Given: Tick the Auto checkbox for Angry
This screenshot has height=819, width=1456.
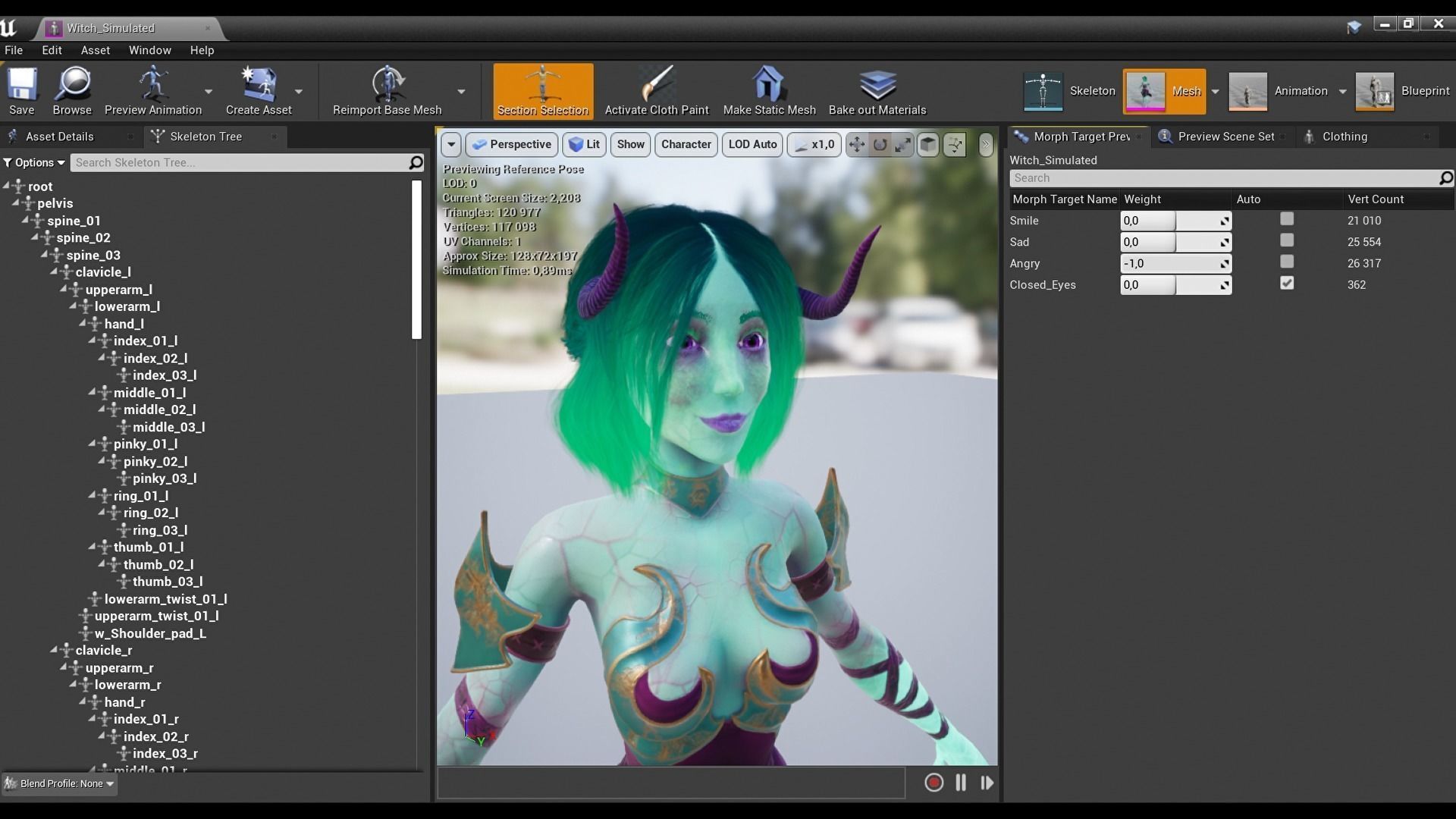Looking at the screenshot, I should coord(1287,262).
